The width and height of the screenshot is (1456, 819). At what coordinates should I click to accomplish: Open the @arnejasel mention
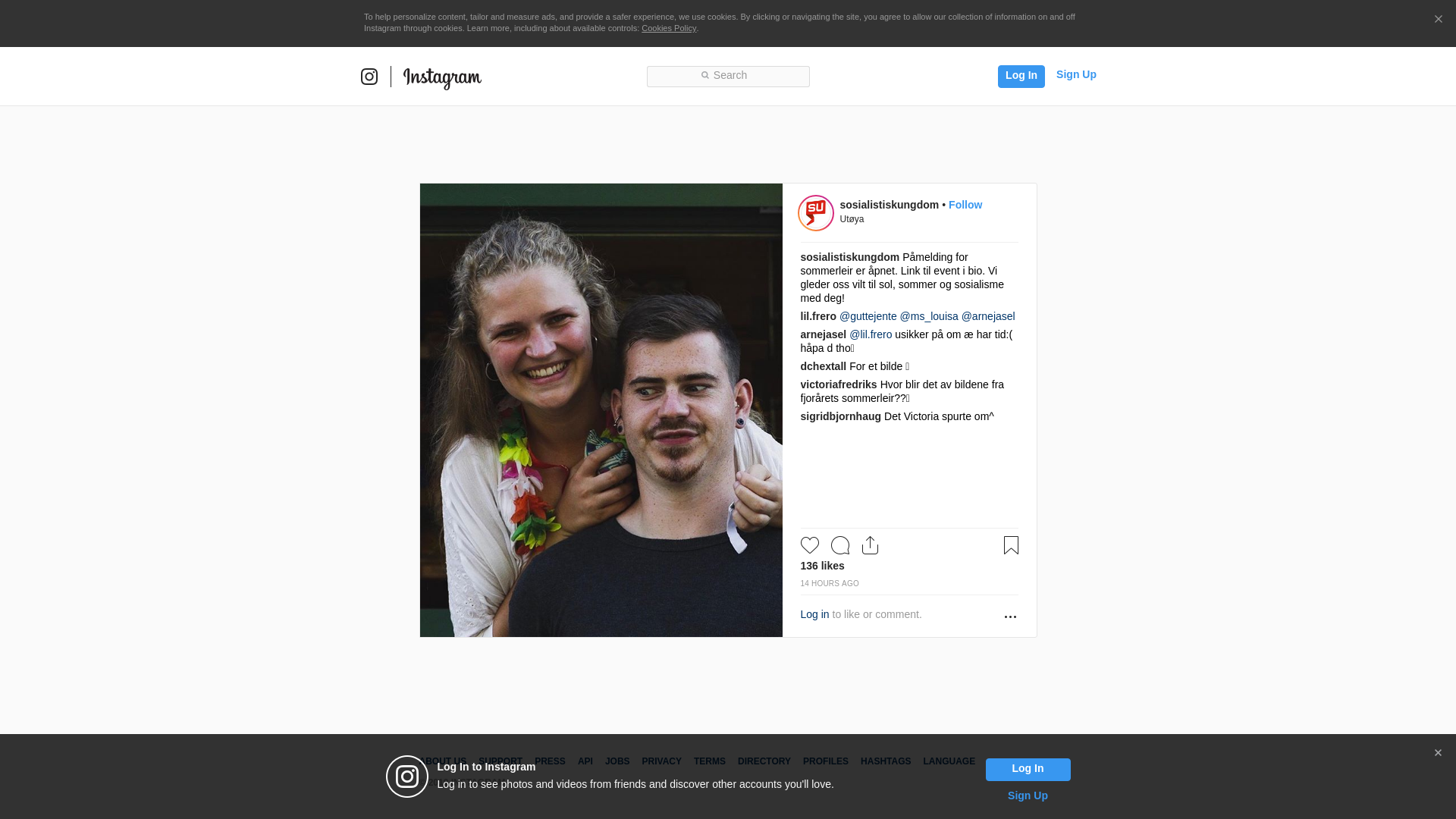[x=988, y=316]
